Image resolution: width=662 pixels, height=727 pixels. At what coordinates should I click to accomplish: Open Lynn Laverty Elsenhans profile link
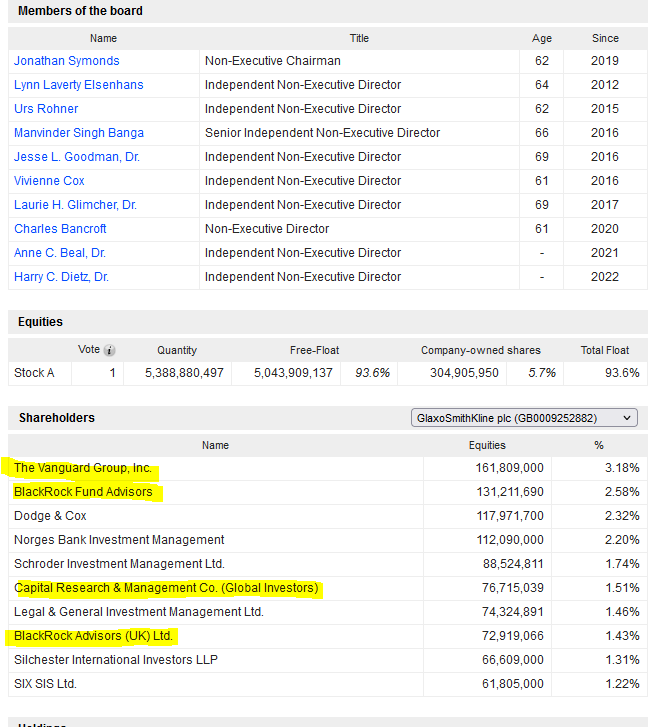(79, 85)
